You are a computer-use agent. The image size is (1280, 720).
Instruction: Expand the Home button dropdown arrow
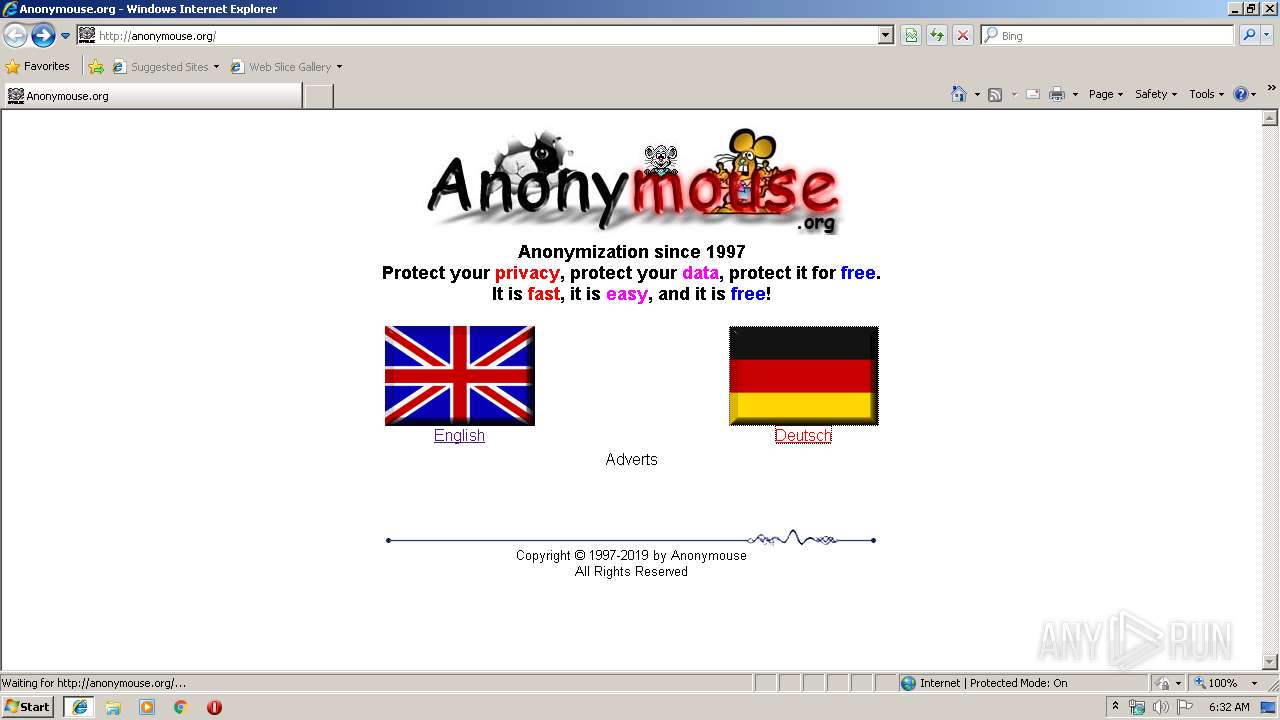coord(977,94)
